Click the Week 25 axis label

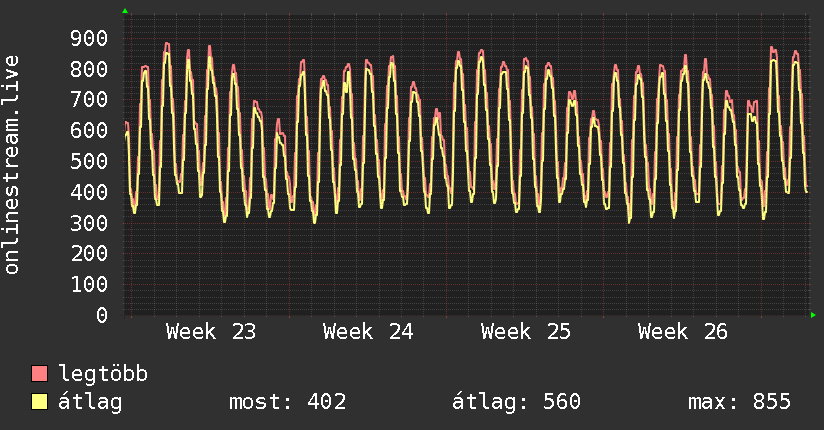[x=526, y=332]
